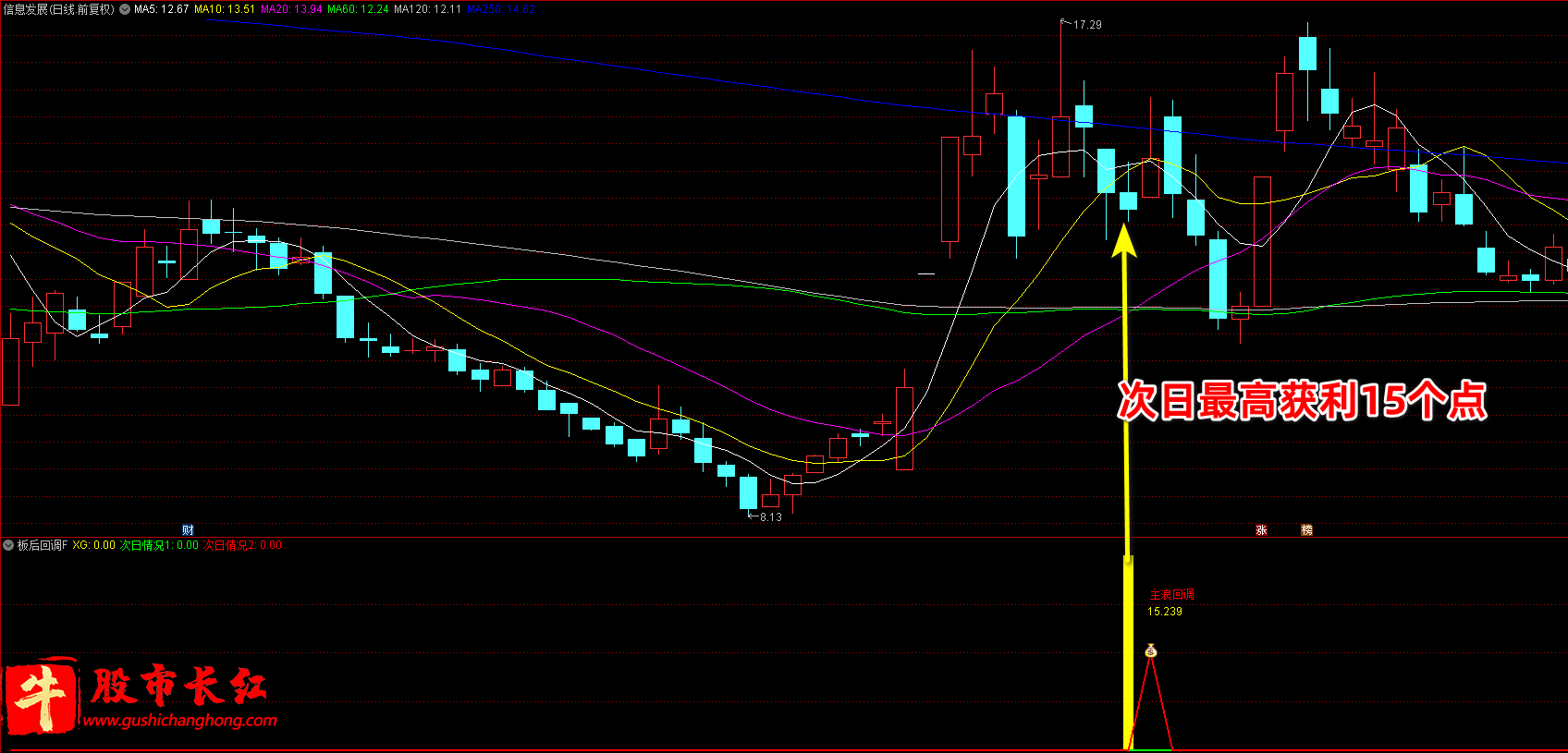Screen dimensions: 1568x753
Task: Select the 信息发展(日线 前复权) chart title
Action: click(x=59, y=9)
